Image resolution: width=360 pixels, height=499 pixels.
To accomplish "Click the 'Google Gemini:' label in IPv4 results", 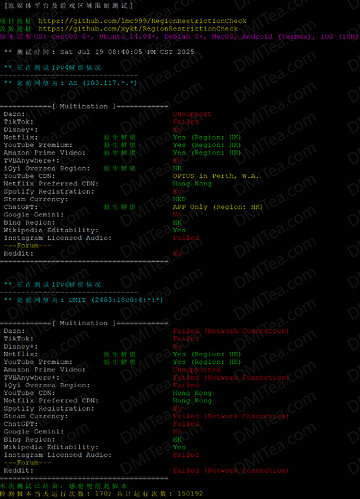I will [34, 215].
